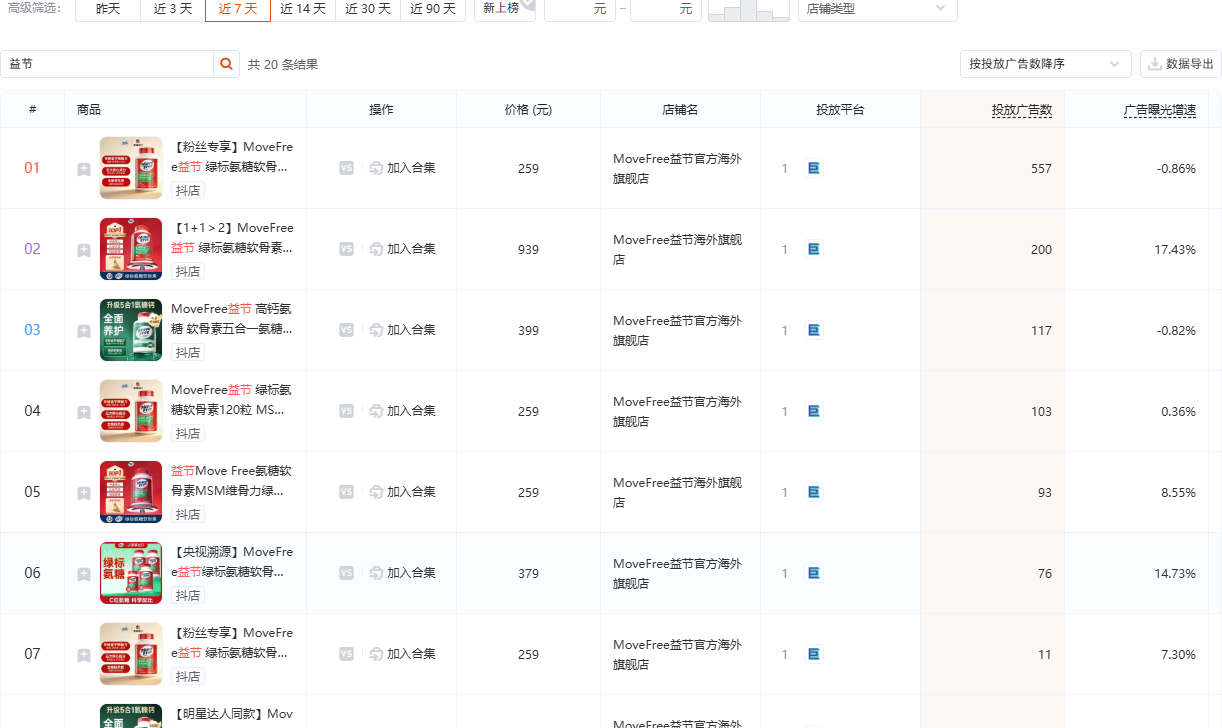Toggle the 新上榜 filter tag

[x=504, y=9]
